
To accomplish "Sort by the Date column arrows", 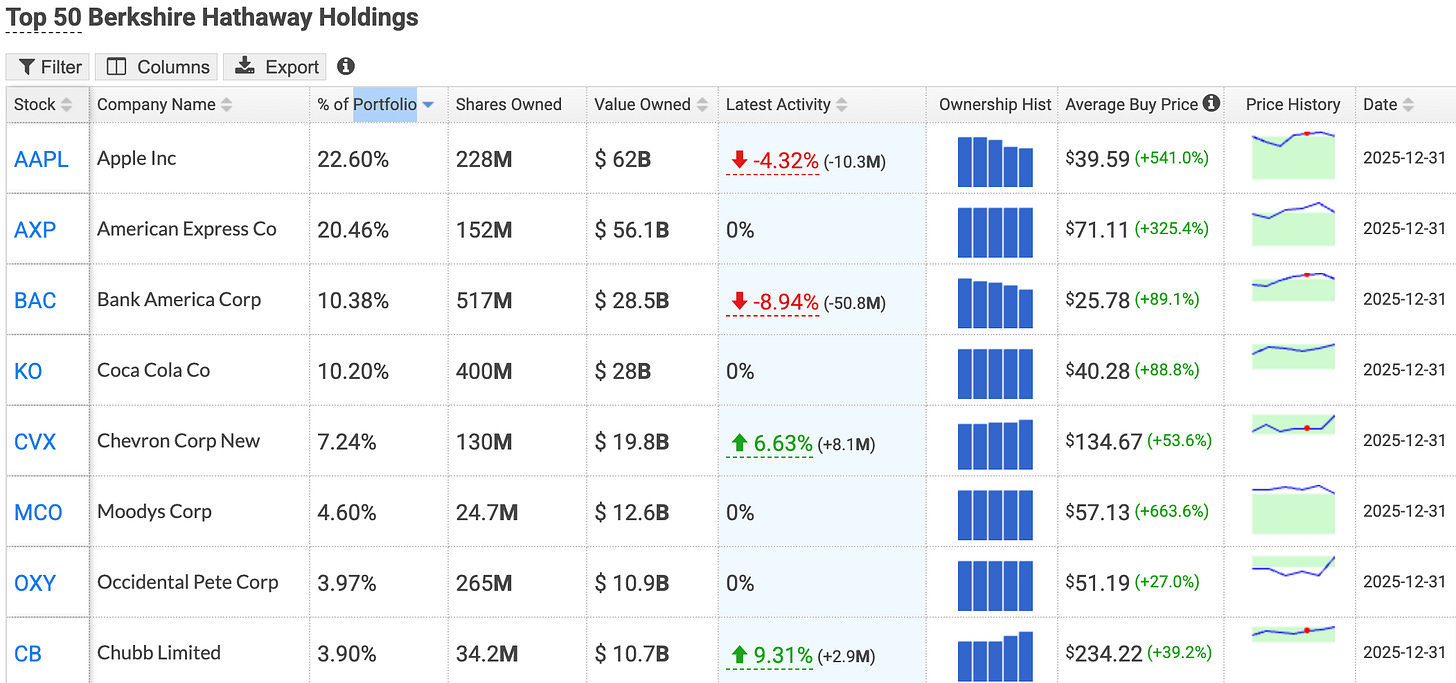I will [x=1408, y=105].
